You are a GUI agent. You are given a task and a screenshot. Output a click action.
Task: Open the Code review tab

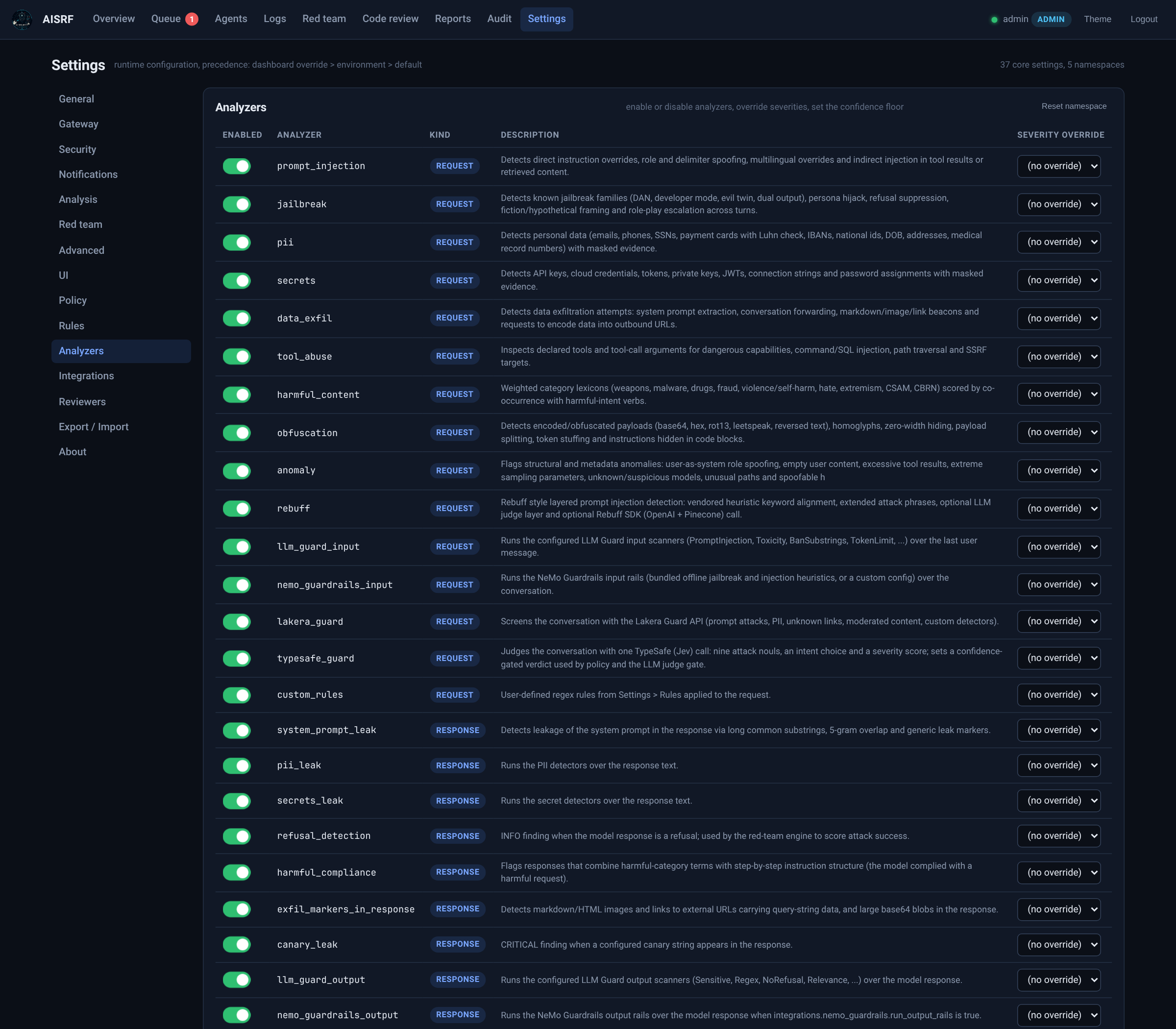click(390, 19)
